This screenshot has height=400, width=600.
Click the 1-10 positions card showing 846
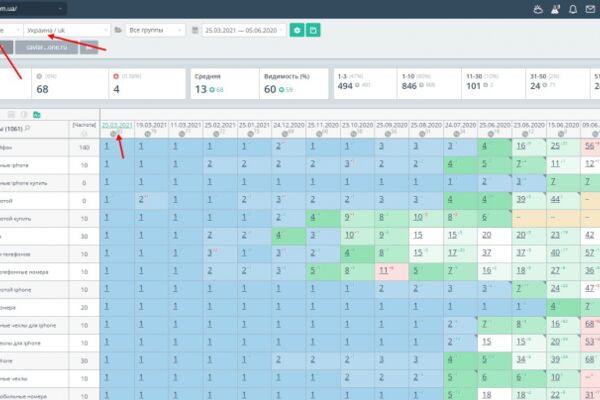(429, 83)
